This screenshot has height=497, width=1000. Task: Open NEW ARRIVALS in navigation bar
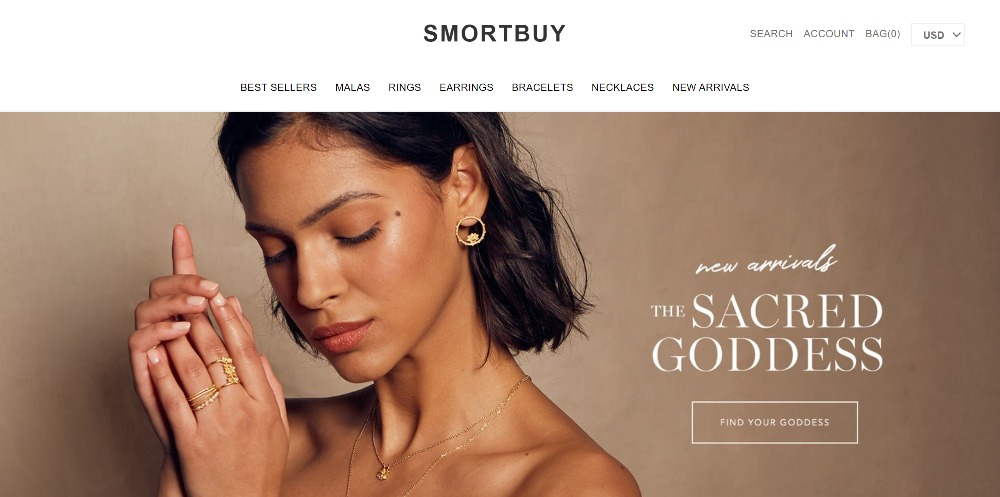pyautogui.click(x=710, y=87)
